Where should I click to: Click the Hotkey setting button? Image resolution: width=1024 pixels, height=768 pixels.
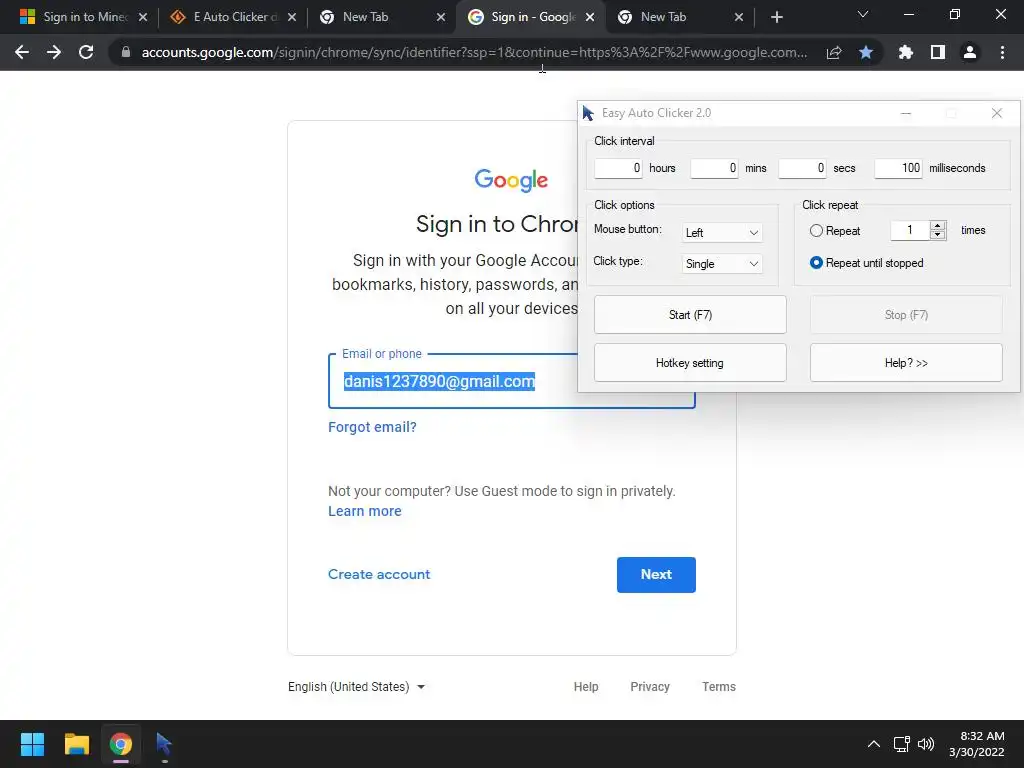coord(690,362)
